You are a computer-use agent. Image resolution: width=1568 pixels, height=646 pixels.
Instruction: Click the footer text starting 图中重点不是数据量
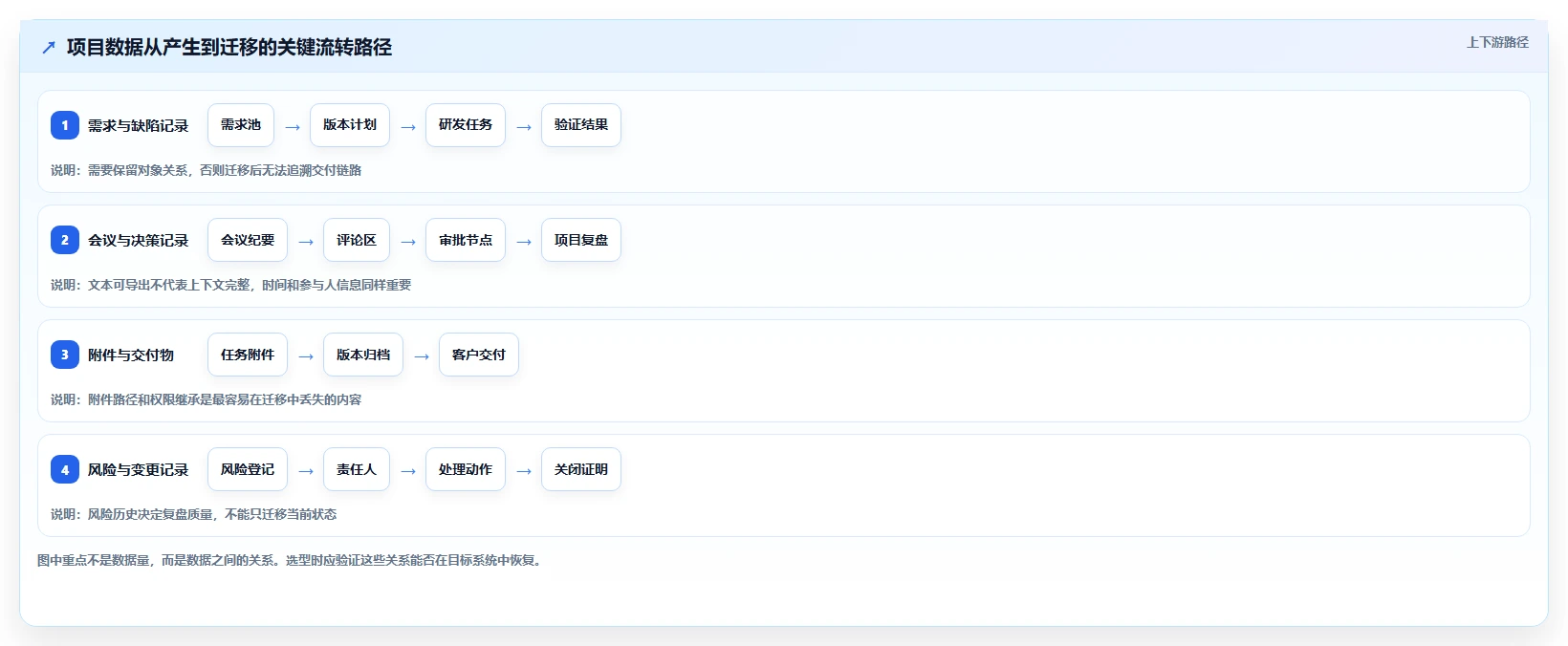click(292, 560)
